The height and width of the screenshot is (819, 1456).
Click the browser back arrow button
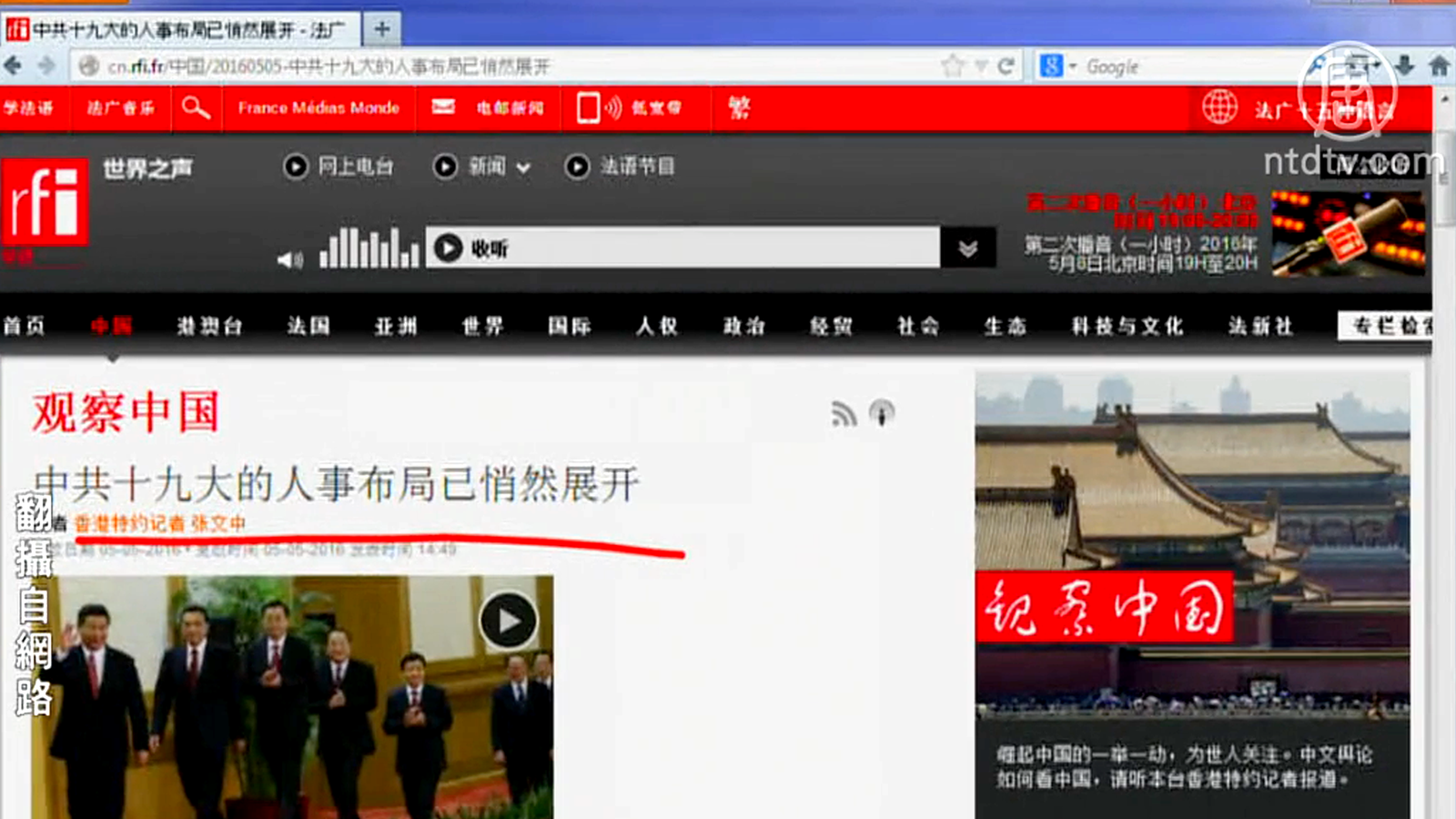click(x=13, y=66)
